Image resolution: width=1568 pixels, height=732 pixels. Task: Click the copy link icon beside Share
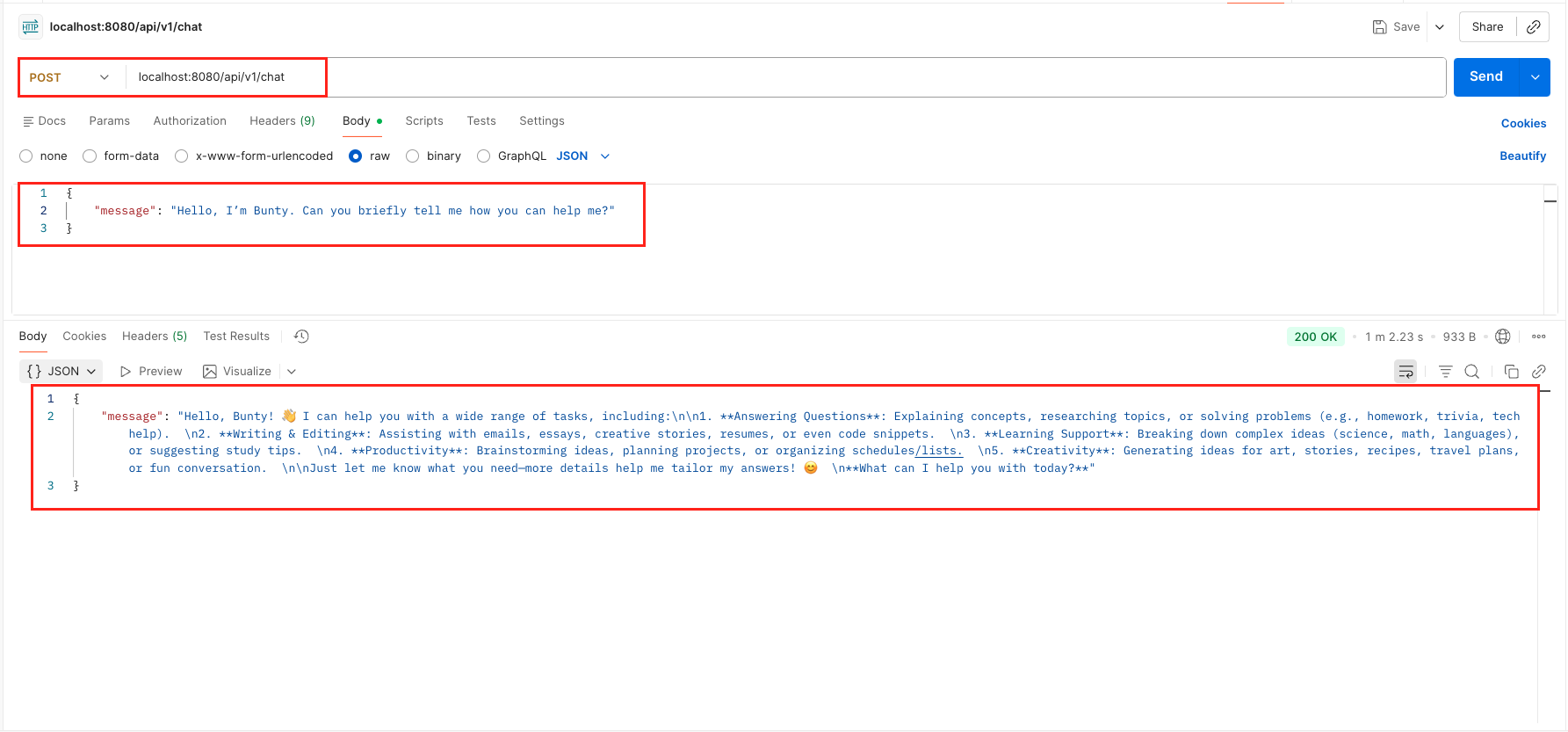1533,27
